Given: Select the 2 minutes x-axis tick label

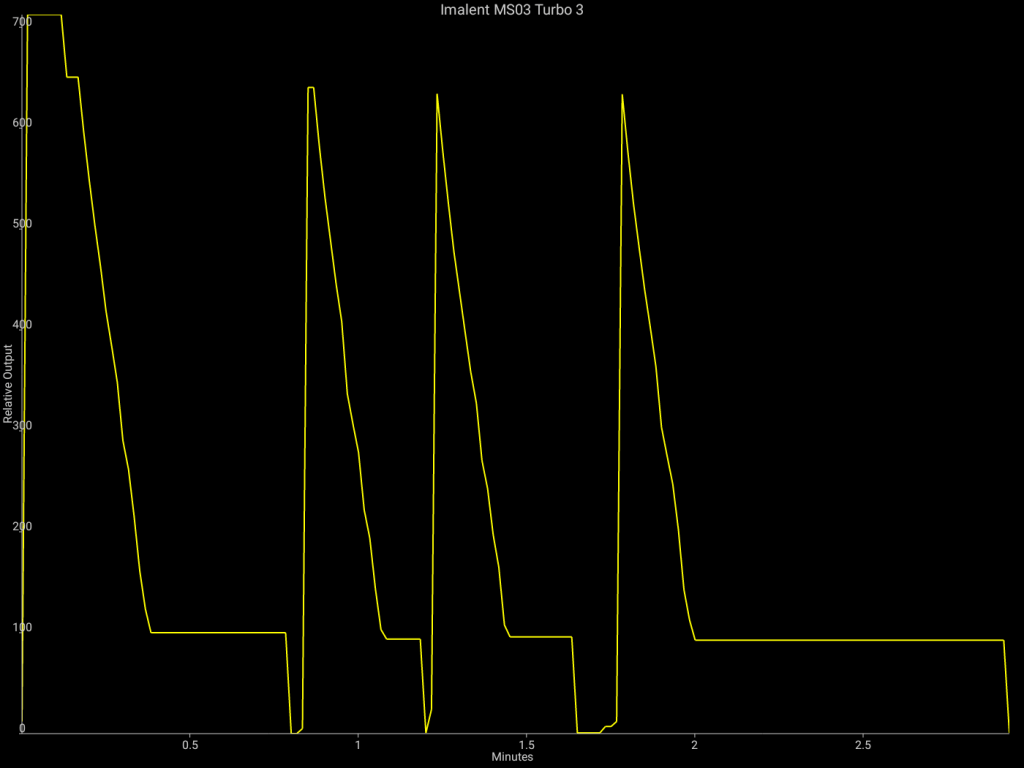Looking at the screenshot, I should pos(695,745).
